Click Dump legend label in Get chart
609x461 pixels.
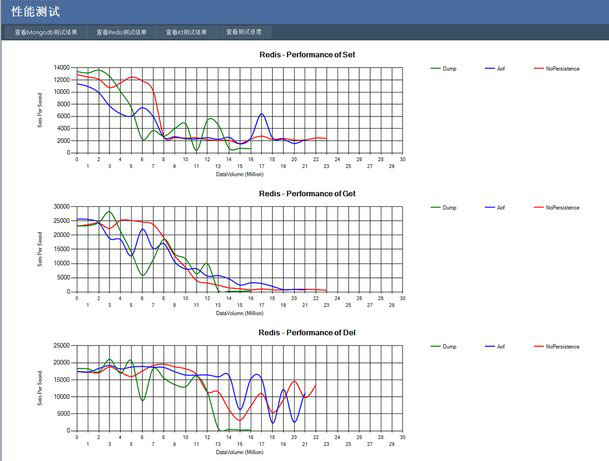click(449, 207)
